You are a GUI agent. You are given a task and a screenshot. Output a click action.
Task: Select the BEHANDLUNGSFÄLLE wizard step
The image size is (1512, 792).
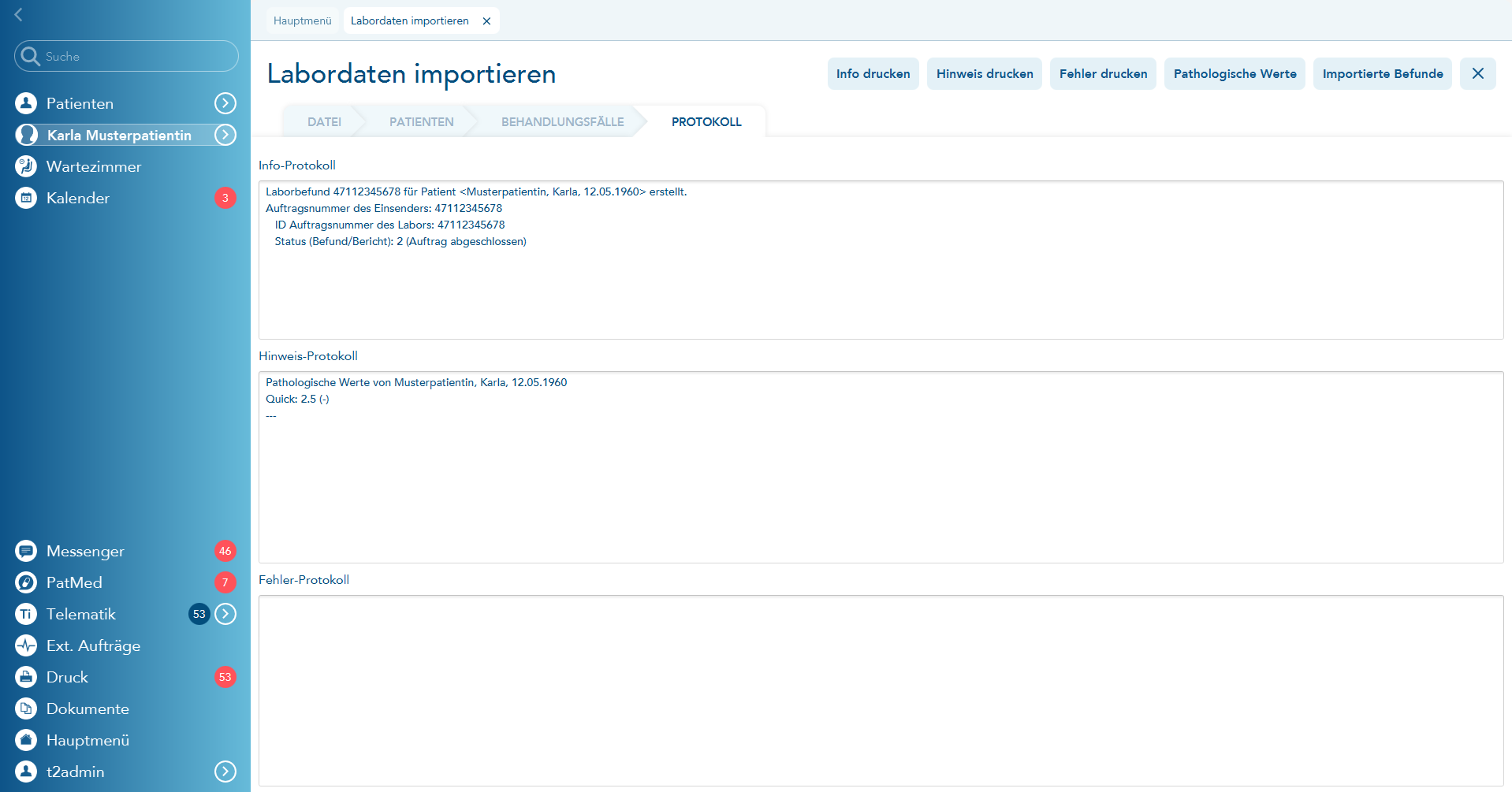click(x=562, y=122)
